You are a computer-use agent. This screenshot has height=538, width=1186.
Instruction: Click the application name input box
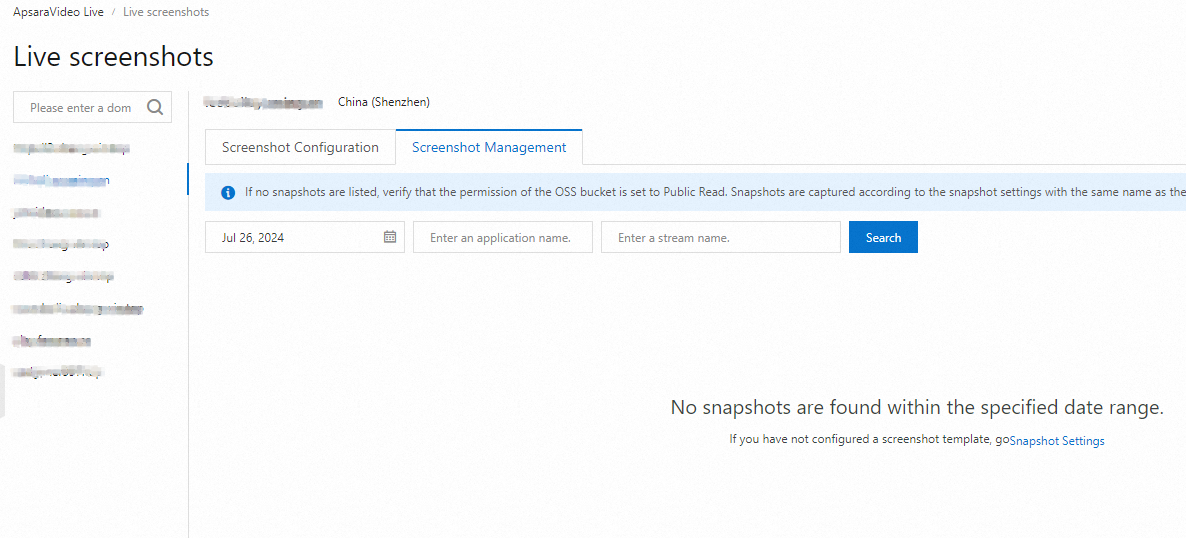tap(502, 237)
